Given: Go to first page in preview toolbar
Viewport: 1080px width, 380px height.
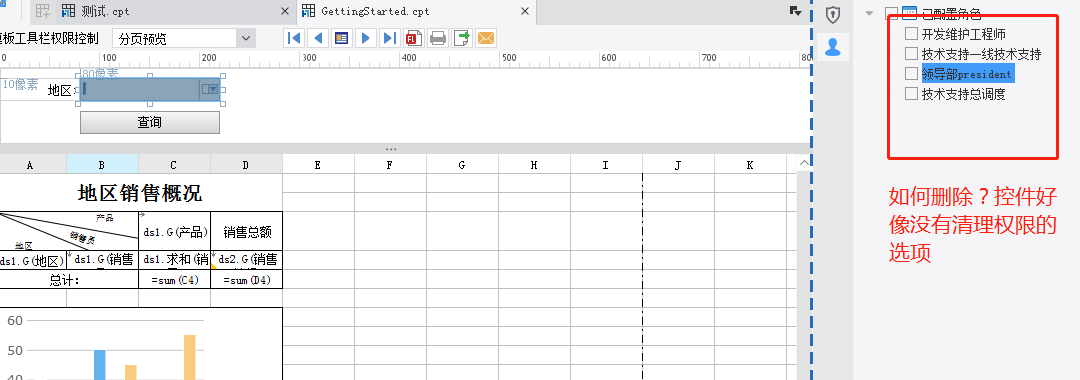Looking at the screenshot, I should point(293,38).
